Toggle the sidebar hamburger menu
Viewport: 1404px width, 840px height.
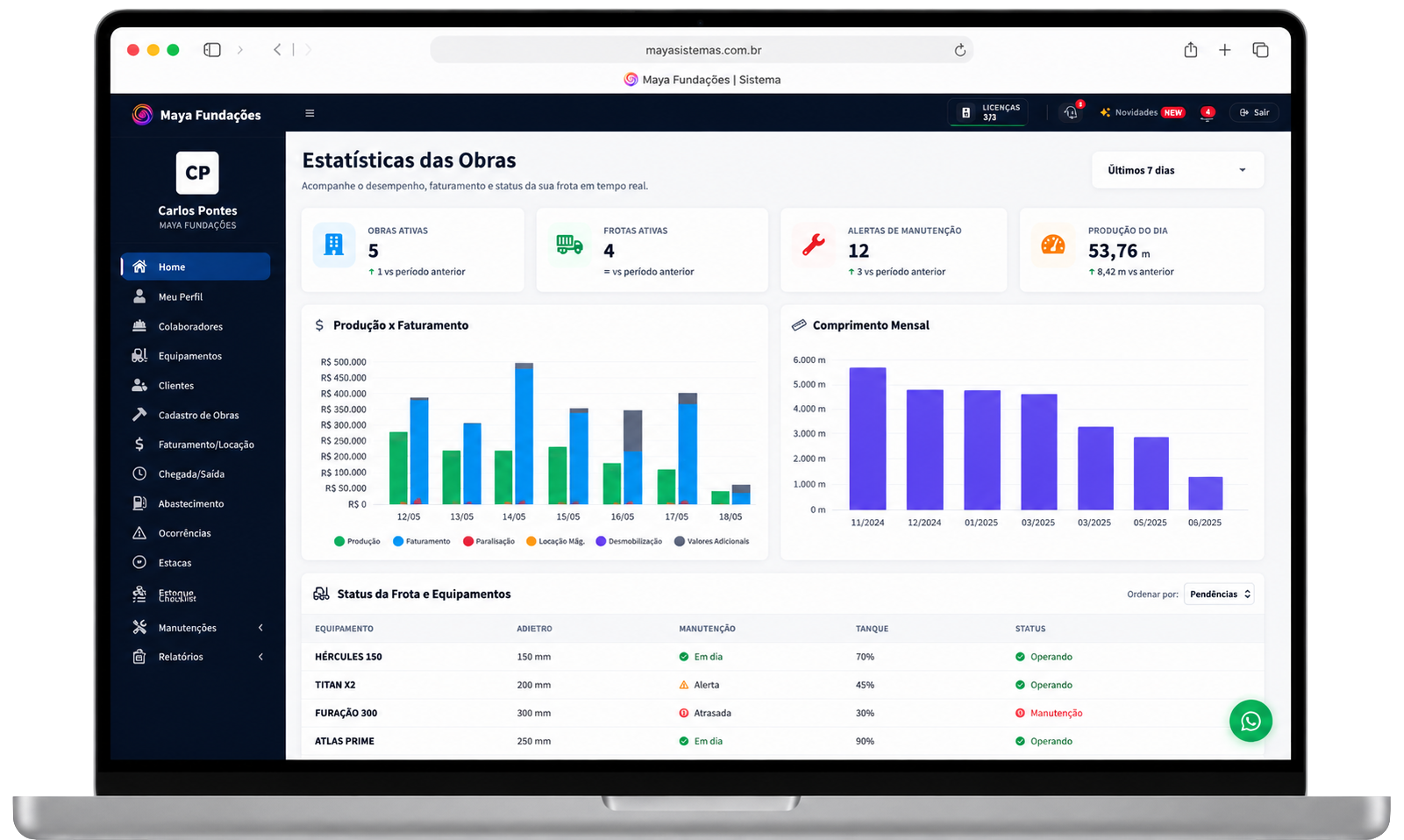(310, 113)
